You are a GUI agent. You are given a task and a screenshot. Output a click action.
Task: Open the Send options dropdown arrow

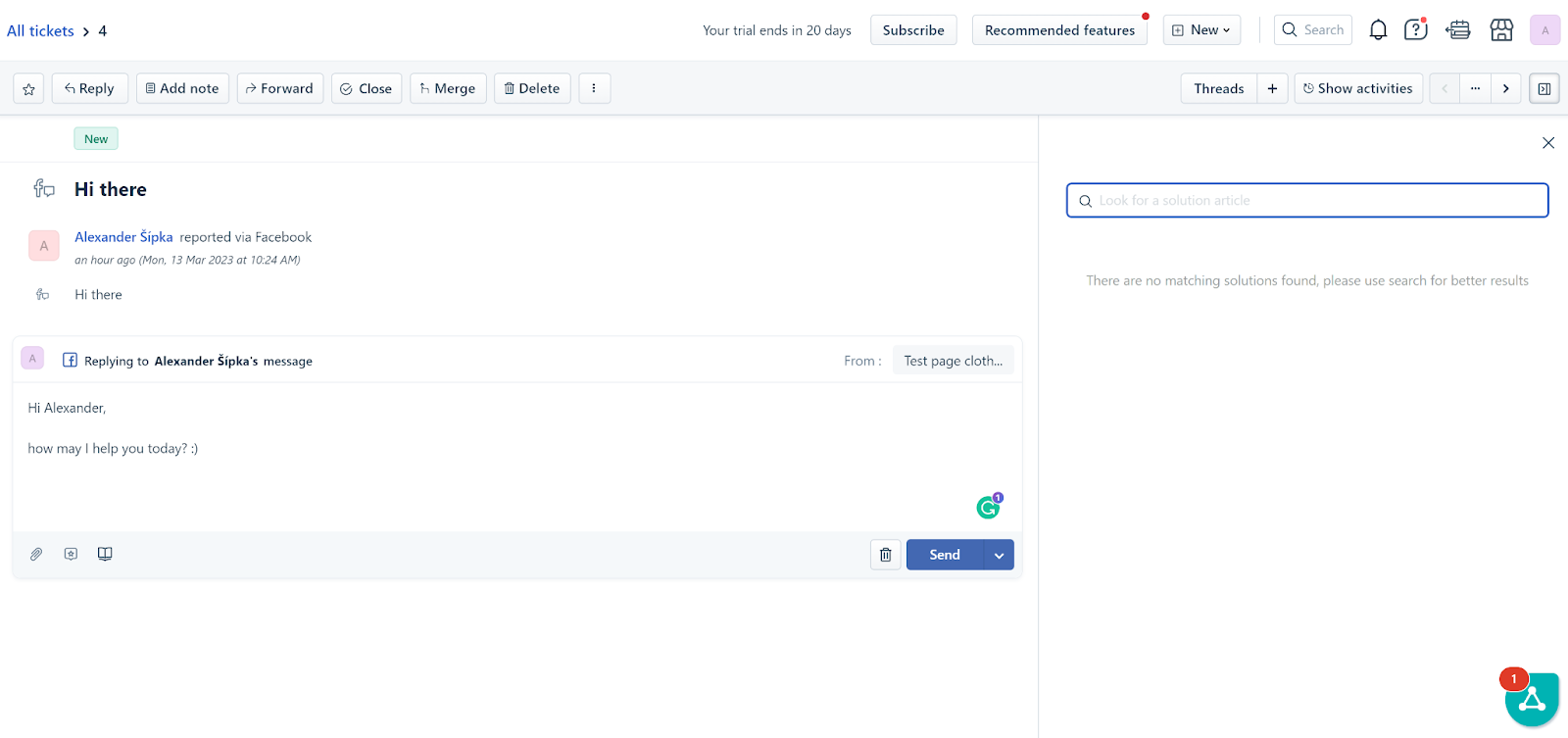pos(999,555)
